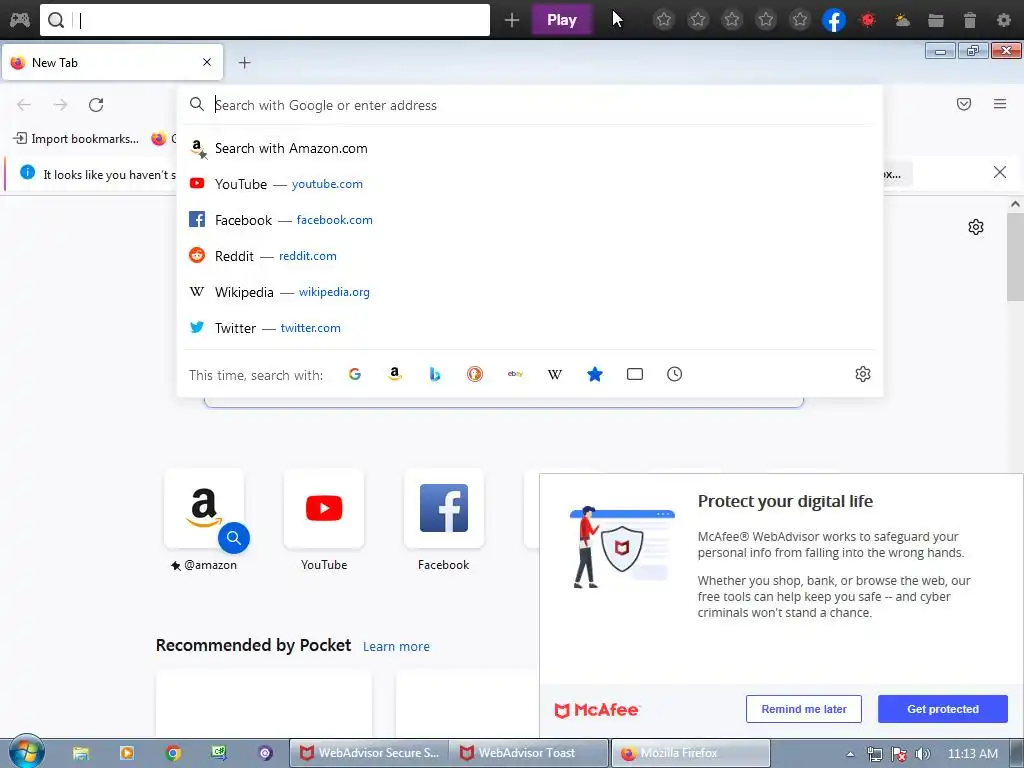The height and width of the screenshot is (768, 1024).
Task: Close the New Tab tab
Action: pos(207,62)
